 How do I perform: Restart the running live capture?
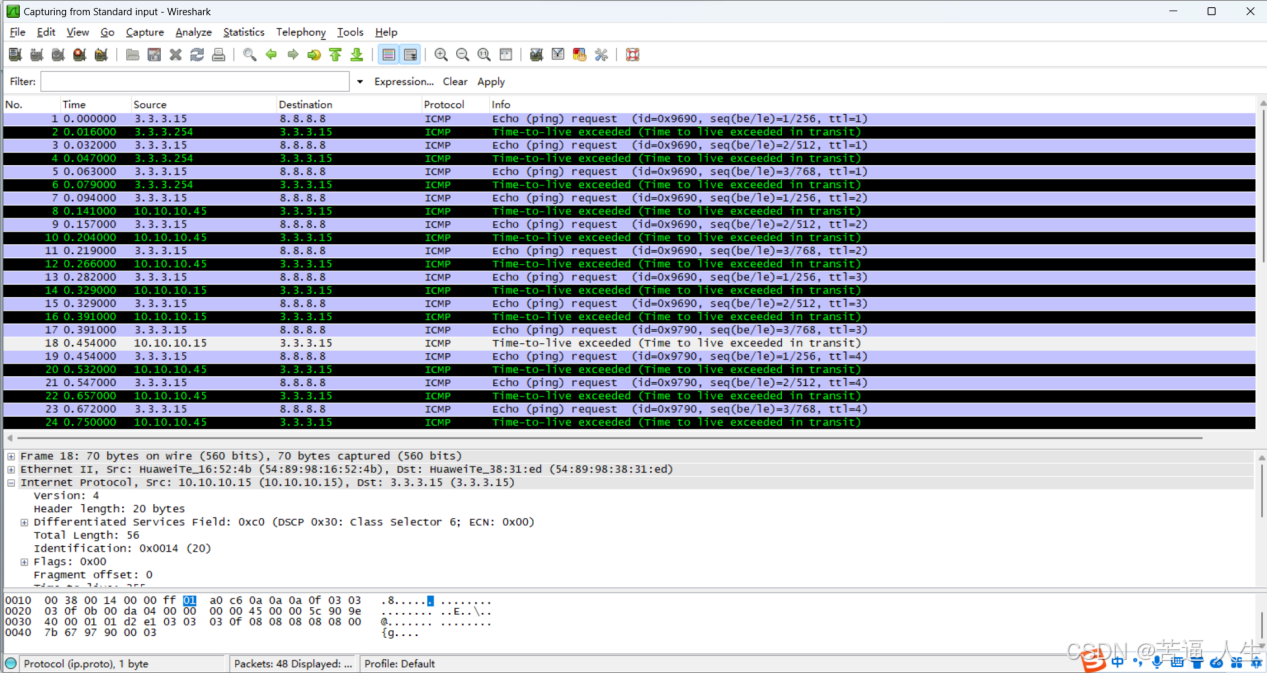point(101,55)
